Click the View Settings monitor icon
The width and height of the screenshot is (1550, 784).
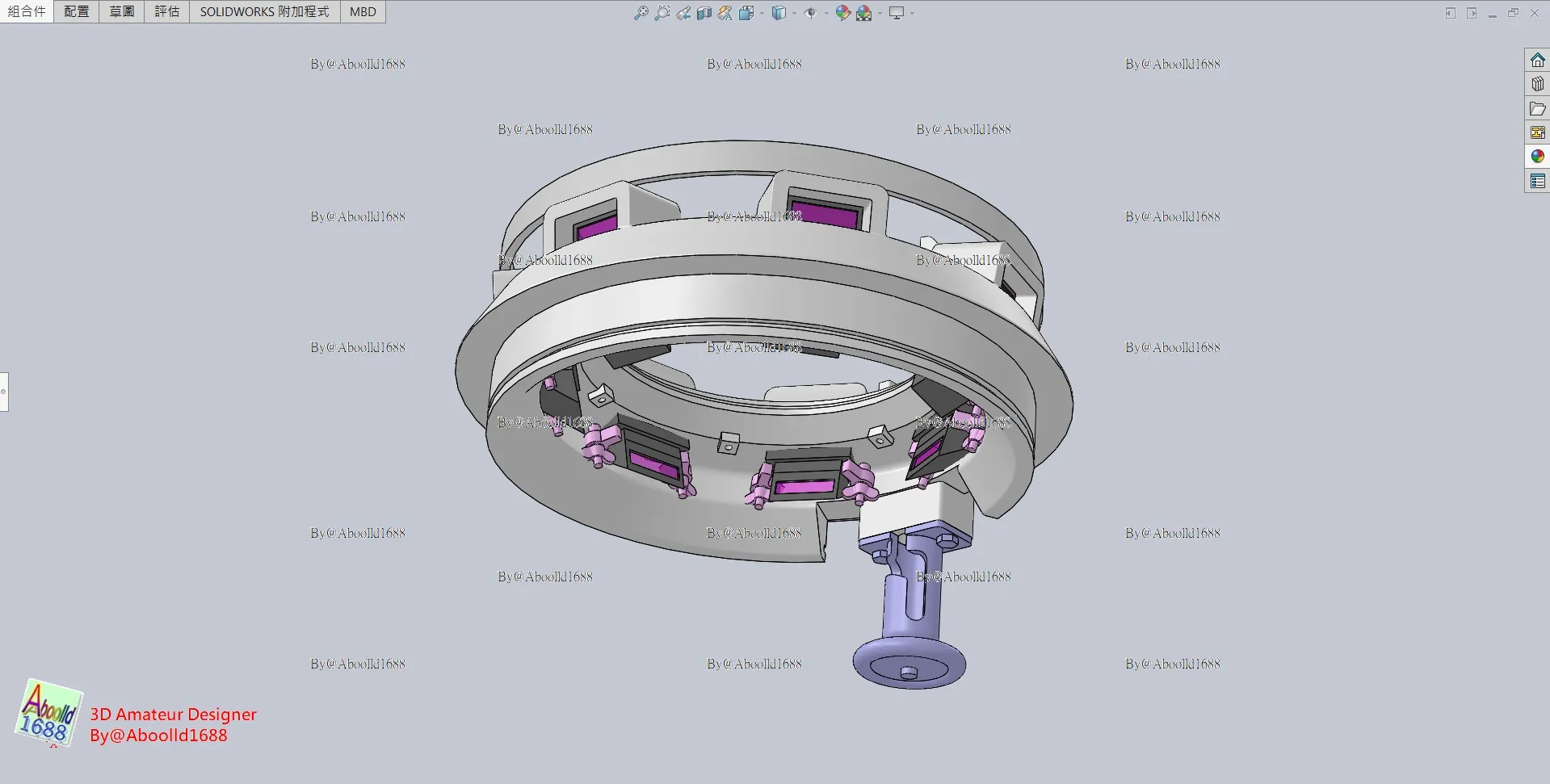click(897, 13)
